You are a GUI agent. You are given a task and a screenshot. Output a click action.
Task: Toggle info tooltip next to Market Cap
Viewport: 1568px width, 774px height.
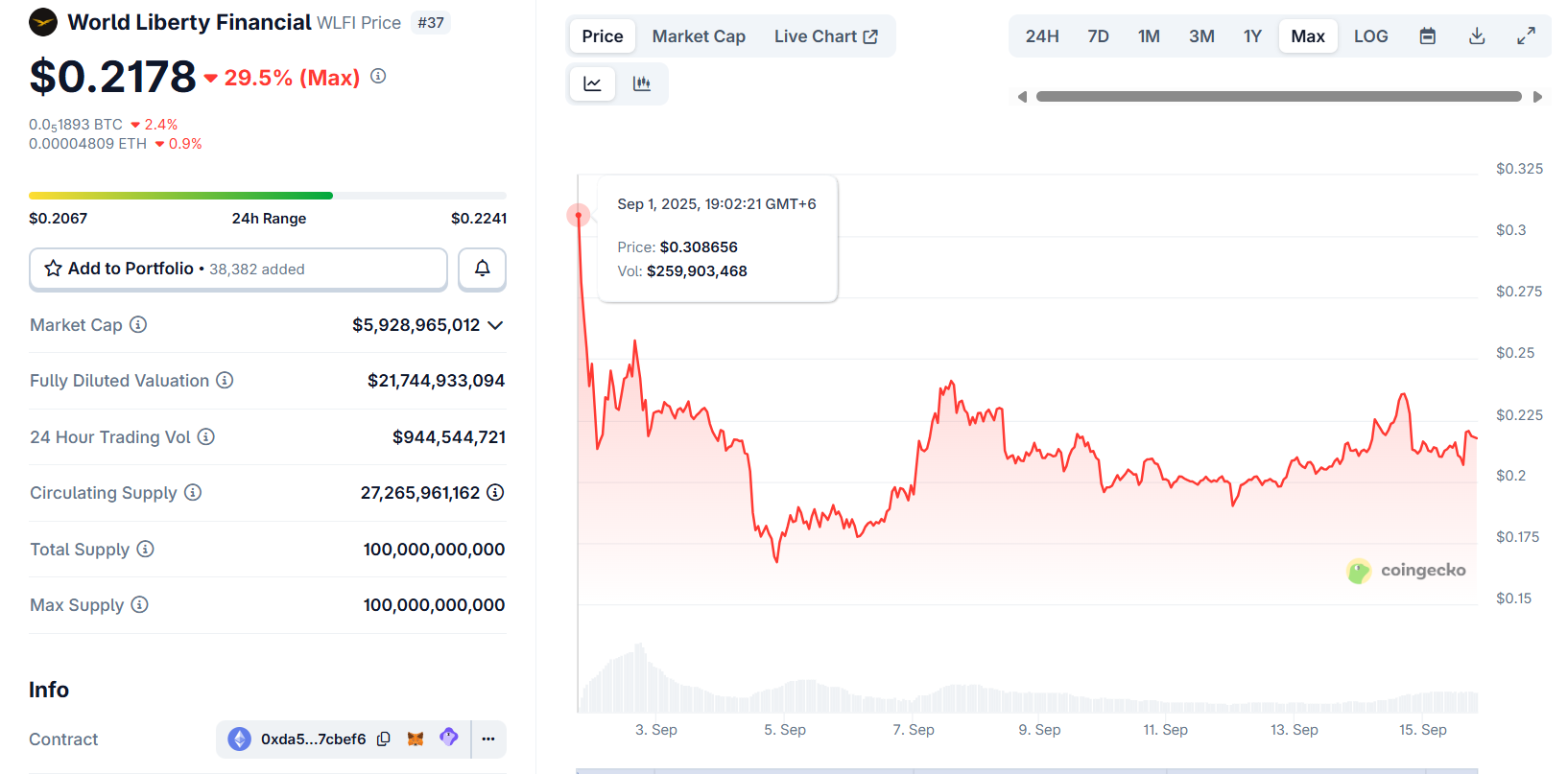[x=139, y=324]
